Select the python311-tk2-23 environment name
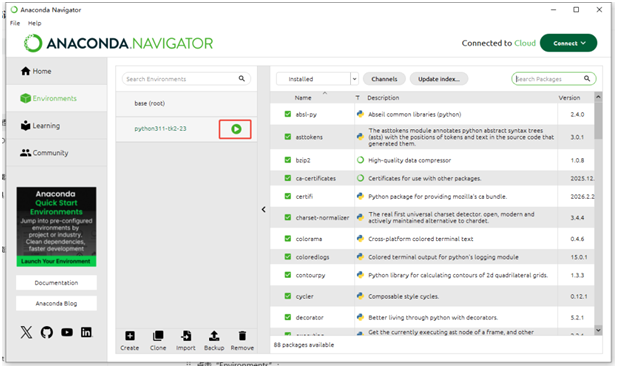Screen dimensions: 617x368 click(160, 129)
